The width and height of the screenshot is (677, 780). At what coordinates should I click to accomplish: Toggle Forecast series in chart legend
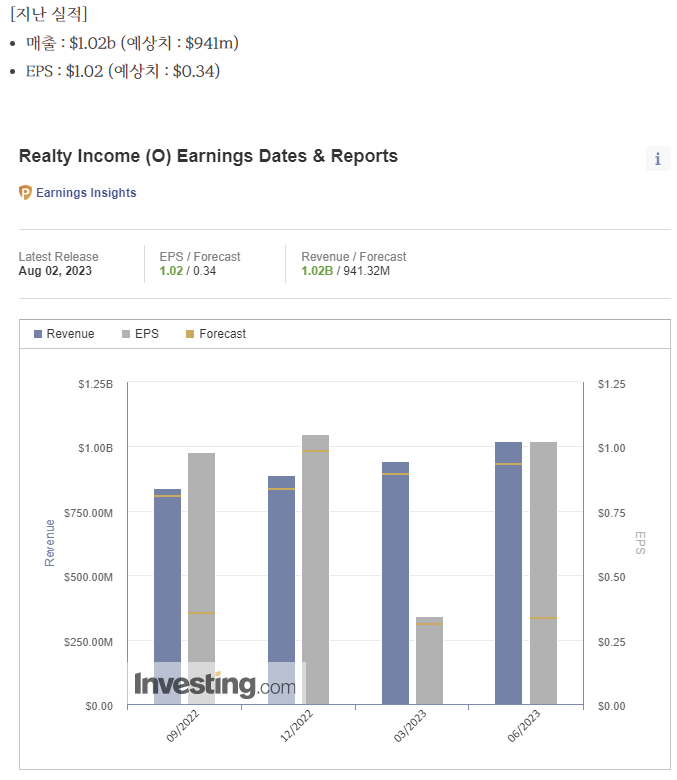pos(216,334)
